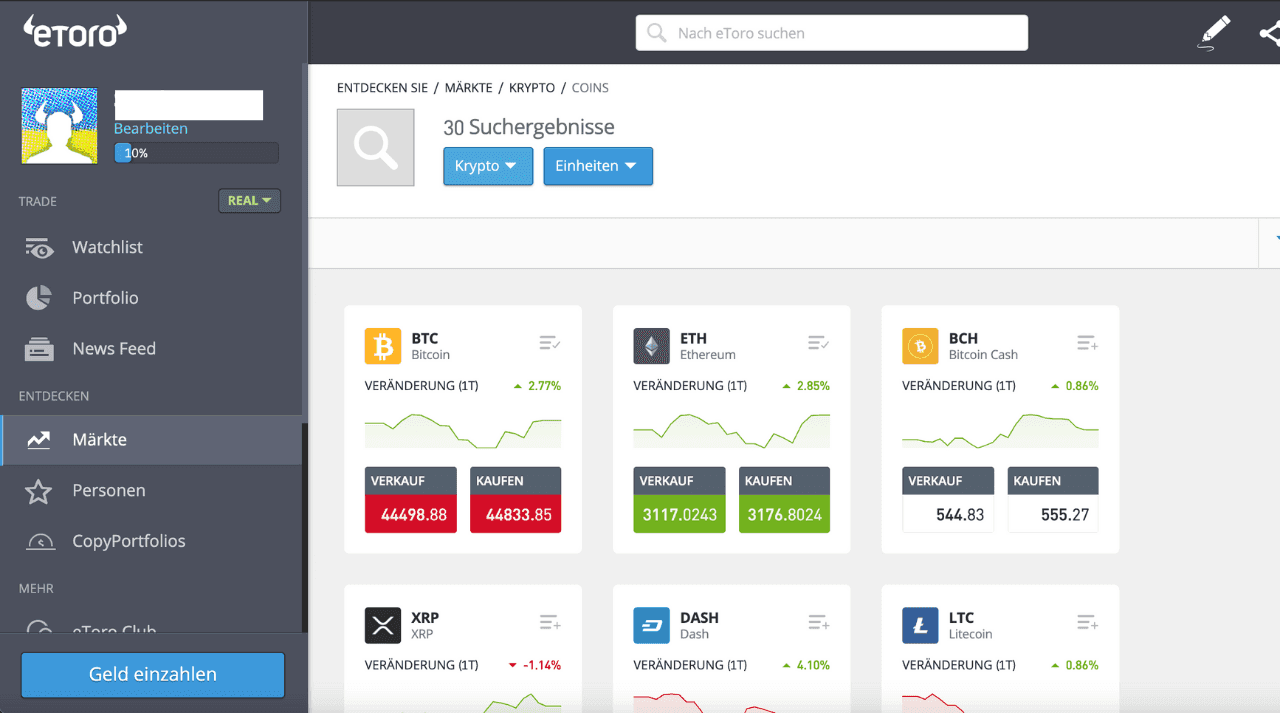This screenshot has height=720, width=1280.
Task: Click the Märkte chart icon
Action: click(x=39, y=440)
